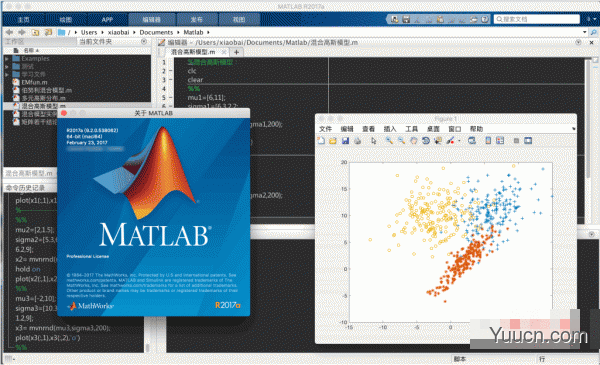The image size is (600, 365).
Task: Click Users in the address path
Action: pyautogui.click(x=89, y=33)
